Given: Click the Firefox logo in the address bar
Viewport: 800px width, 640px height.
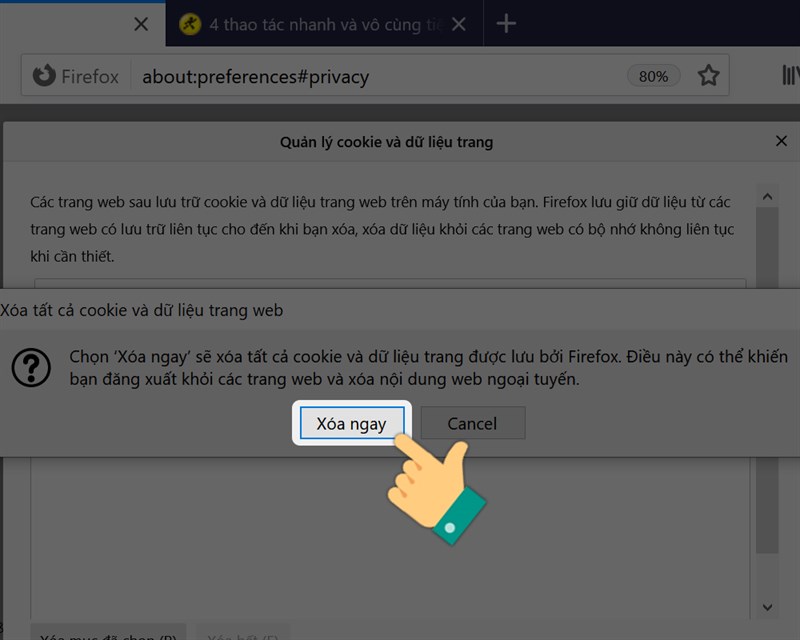Looking at the screenshot, I should 42,76.
